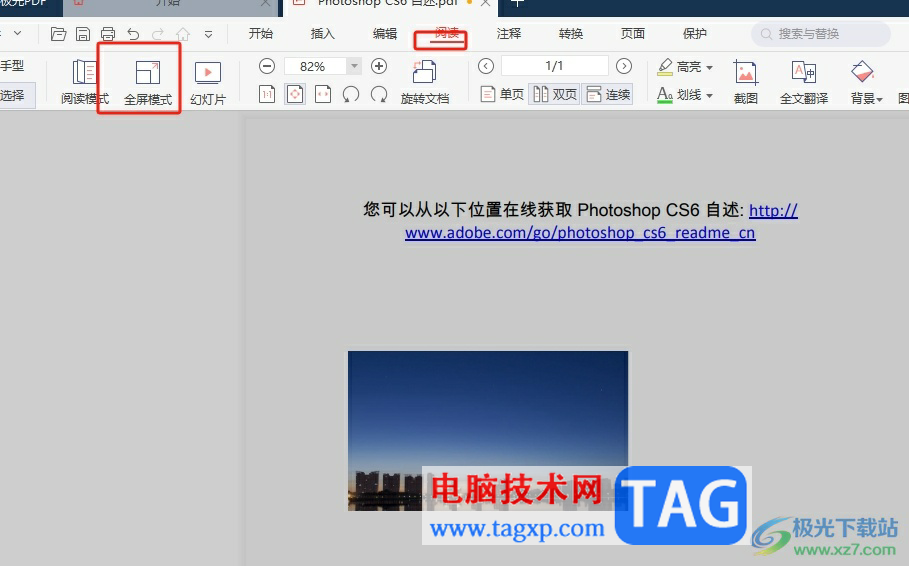Click the 背景 background tool
Viewport: 909px width, 566px height.
click(863, 82)
